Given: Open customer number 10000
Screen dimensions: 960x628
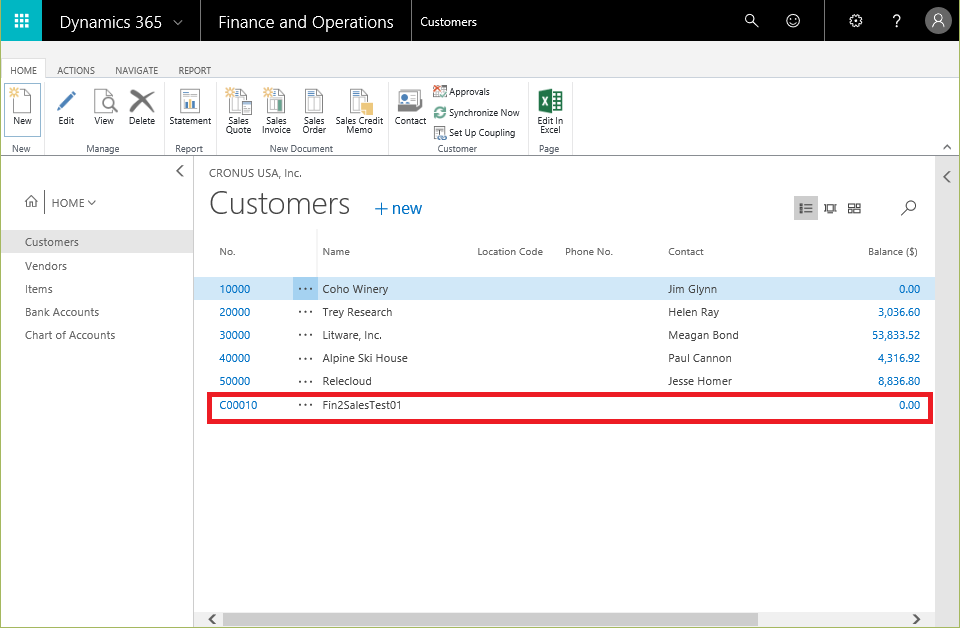Looking at the screenshot, I should pyautogui.click(x=234, y=289).
